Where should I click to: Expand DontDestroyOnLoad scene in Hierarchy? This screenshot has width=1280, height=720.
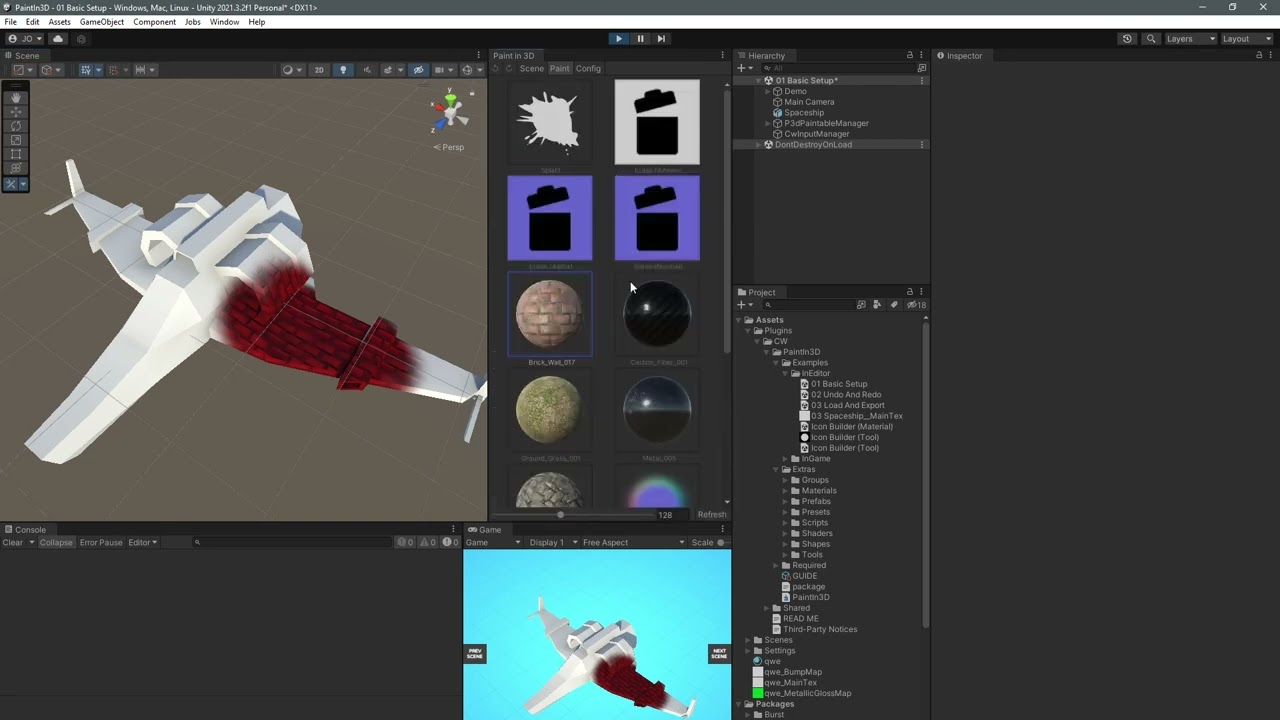758,145
